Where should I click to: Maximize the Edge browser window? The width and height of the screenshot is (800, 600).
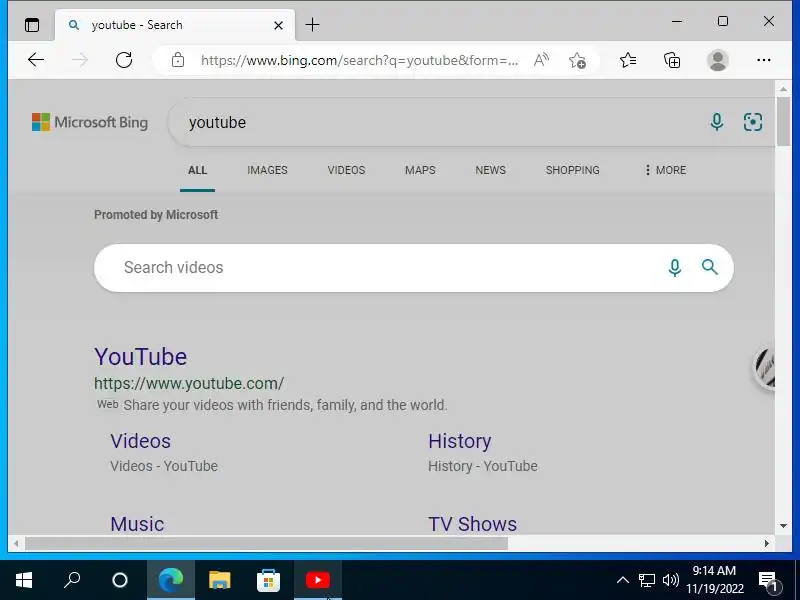click(x=722, y=21)
